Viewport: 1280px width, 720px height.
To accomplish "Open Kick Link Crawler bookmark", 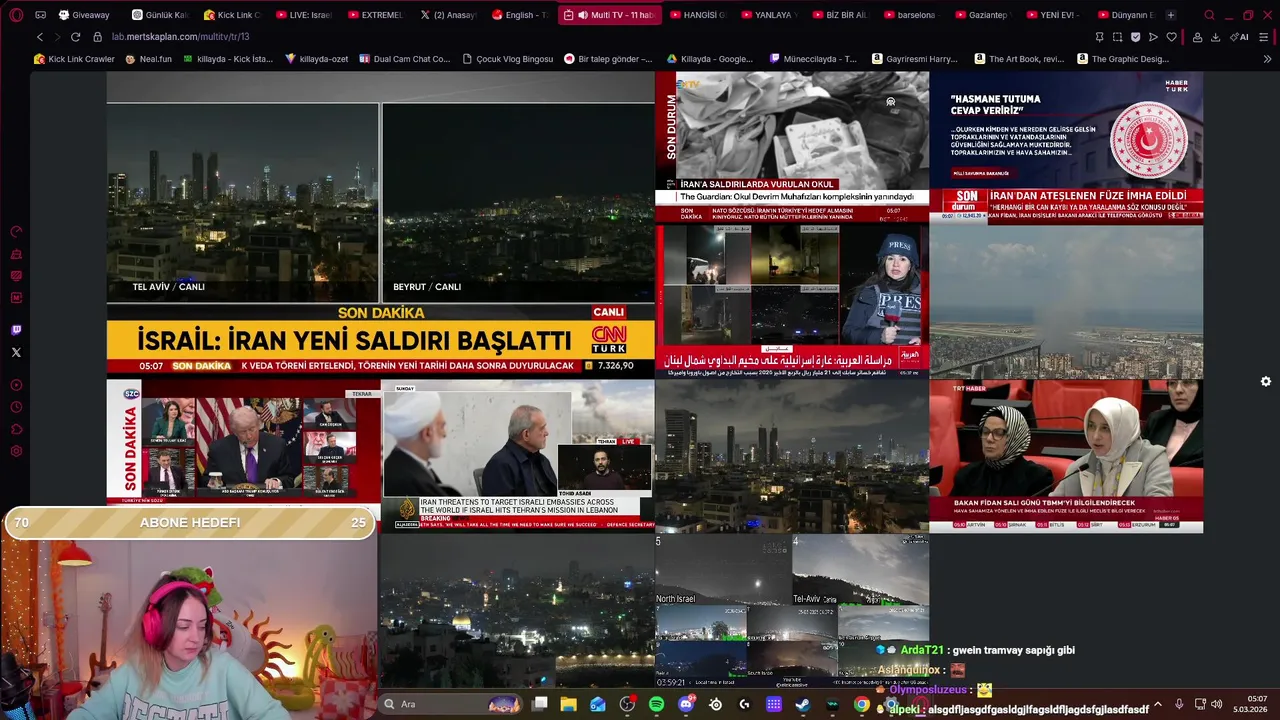I will point(74,59).
